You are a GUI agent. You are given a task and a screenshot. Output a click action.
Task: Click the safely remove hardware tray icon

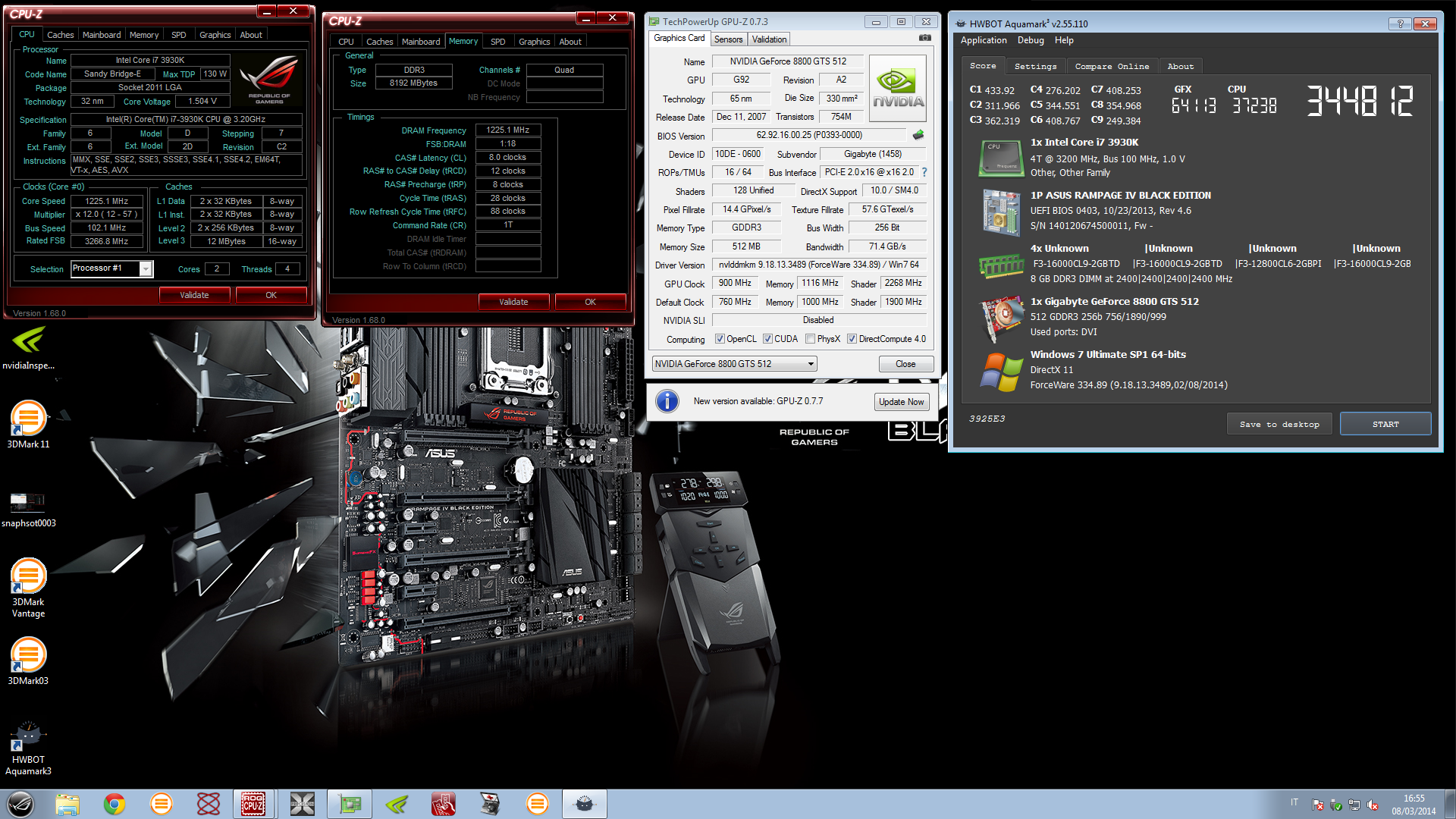pos(1336,805)
